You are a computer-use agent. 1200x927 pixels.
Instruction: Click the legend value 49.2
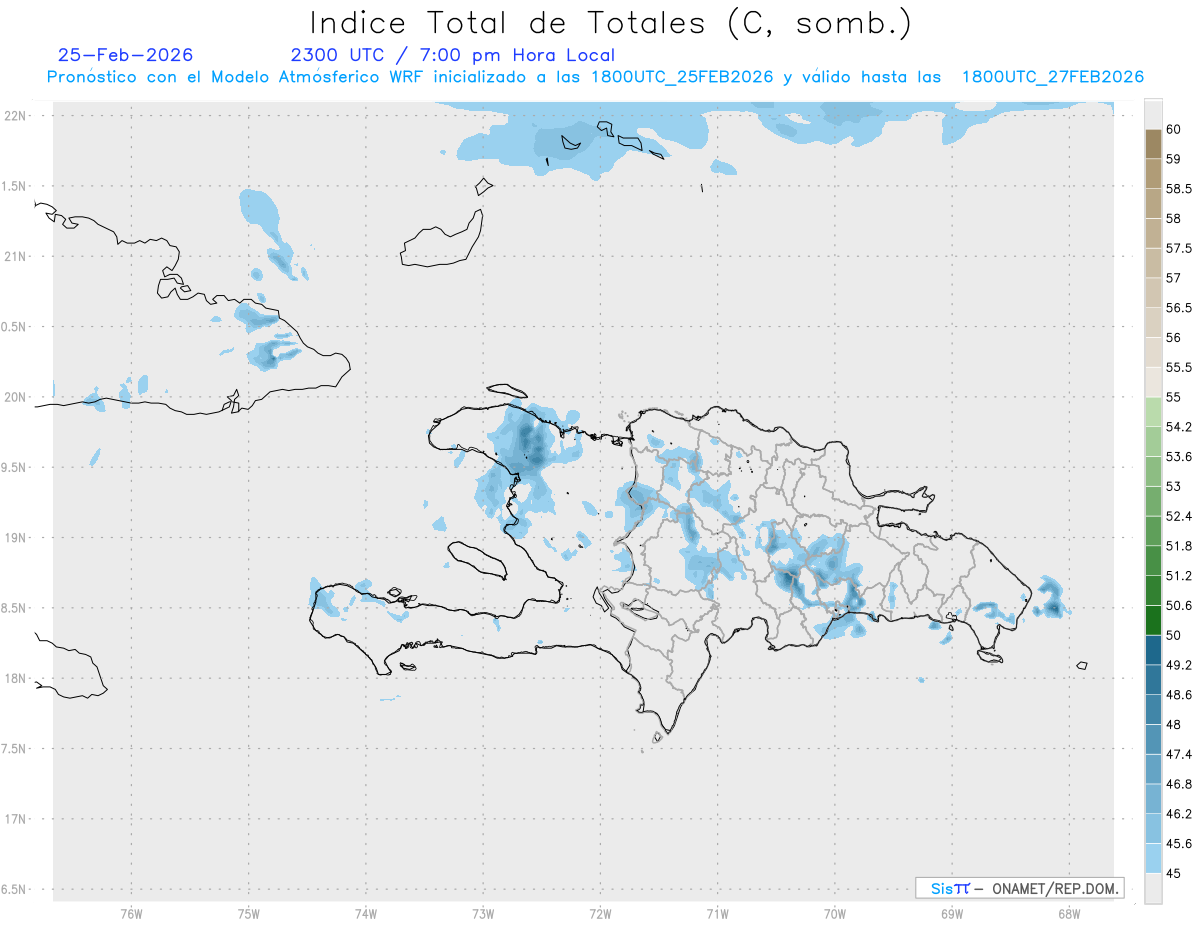pos(1179,665)
